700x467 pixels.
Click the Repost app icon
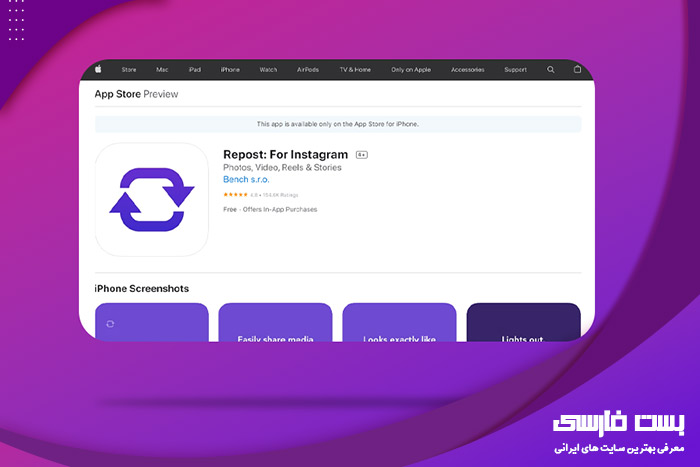click(152, 199)
